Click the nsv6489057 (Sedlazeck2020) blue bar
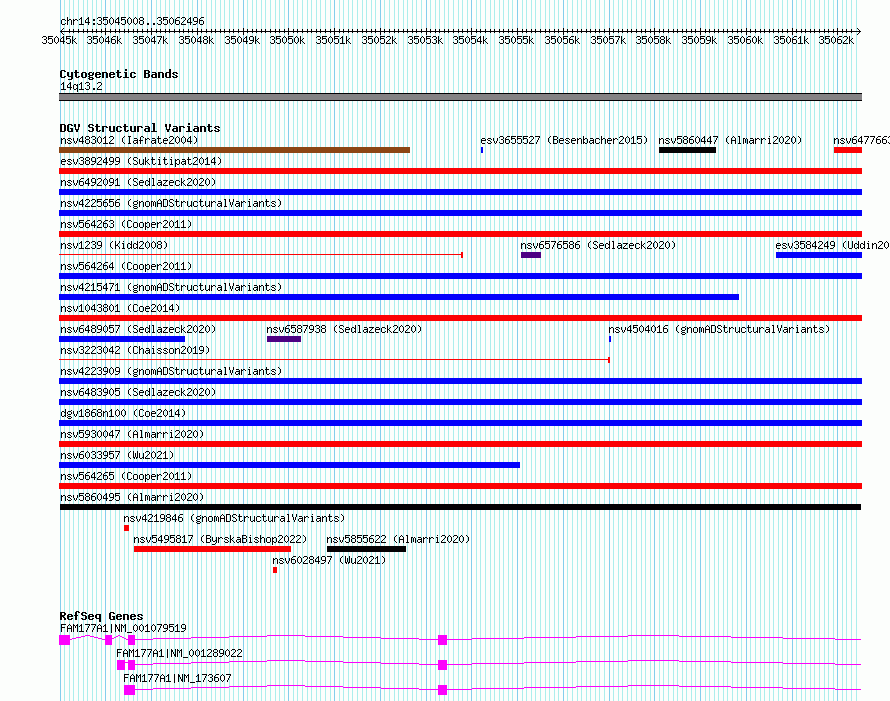The height and width of the screenshot is (701, 890). (x=122, y=339)
